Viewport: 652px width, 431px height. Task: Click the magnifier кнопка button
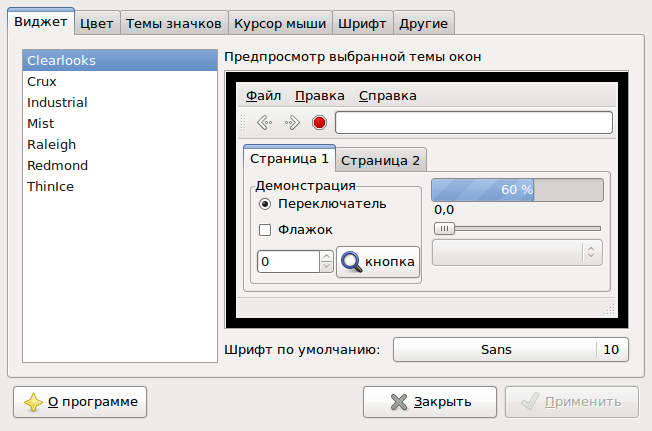[x=378, y=262]
